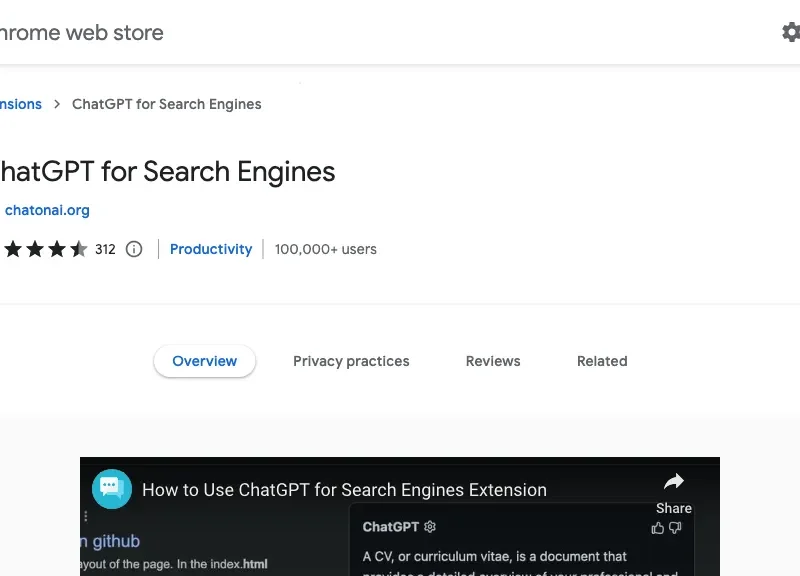Open the Reviews tab
The width and height of the screenshot is (800, 576).
[x=492, y=361]
